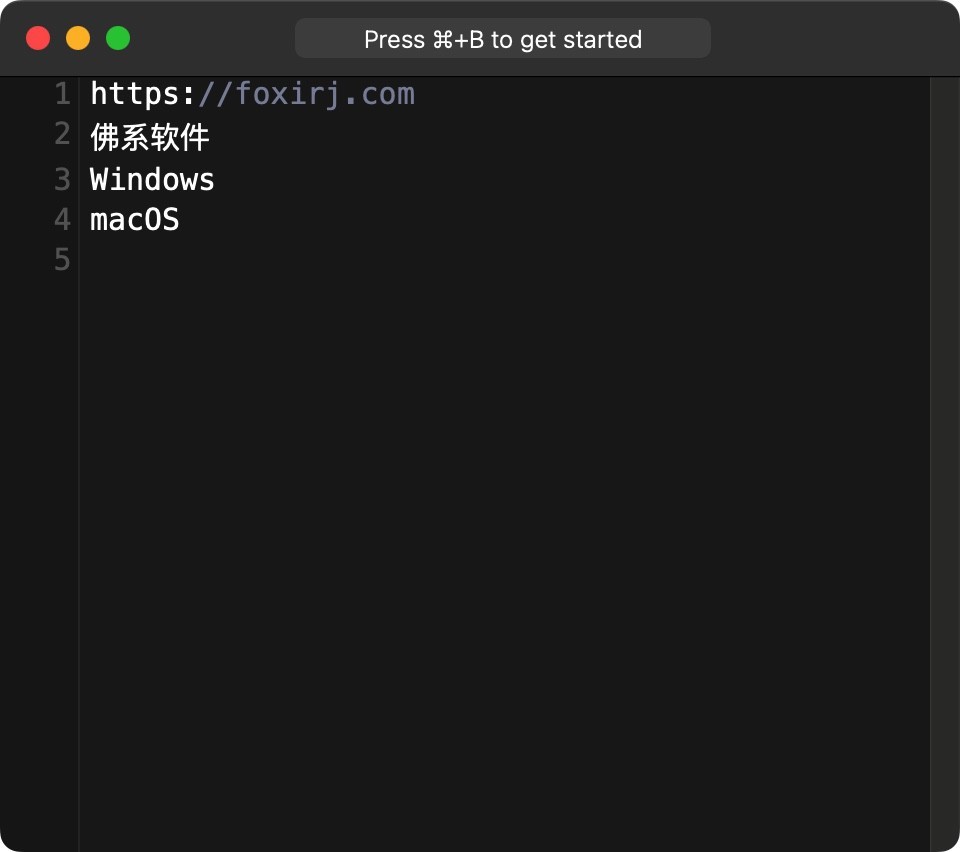Click the "Press ⌘+B to get started" title field
Viewport: 960px width, 852px height.
tap(502, 39)
